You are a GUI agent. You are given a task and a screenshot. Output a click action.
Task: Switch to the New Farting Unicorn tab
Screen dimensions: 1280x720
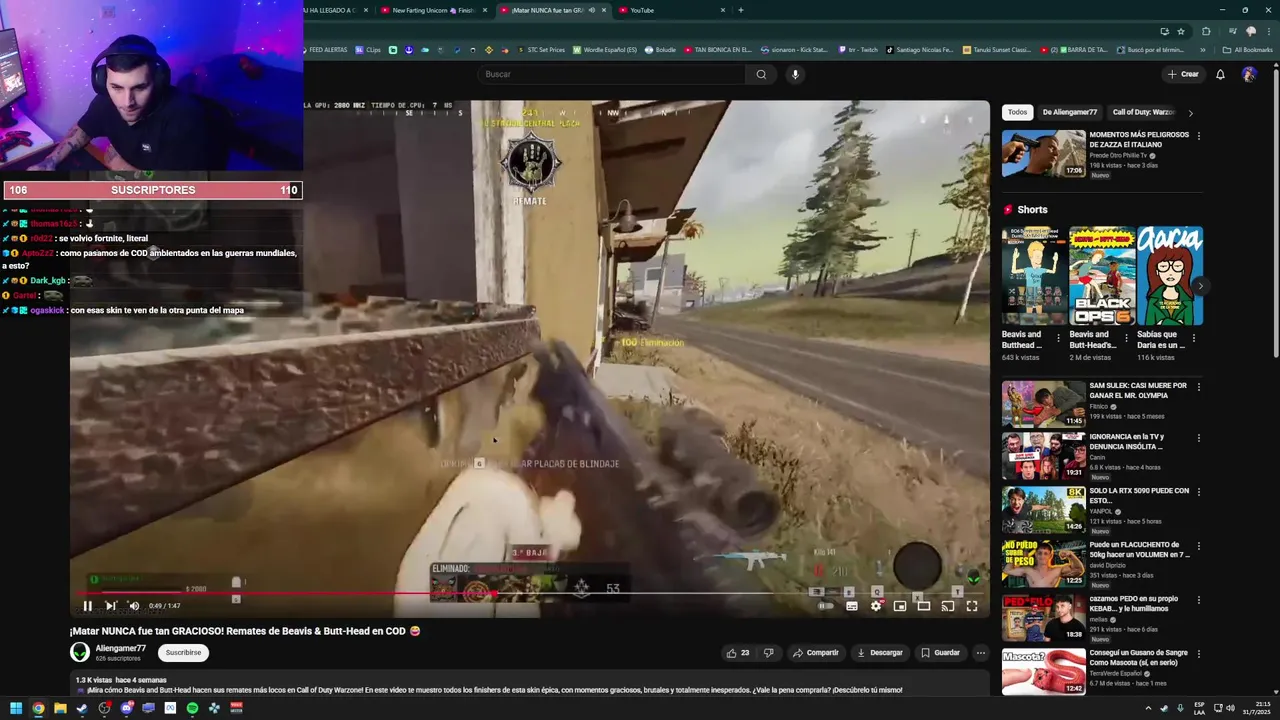pos(432,10)
